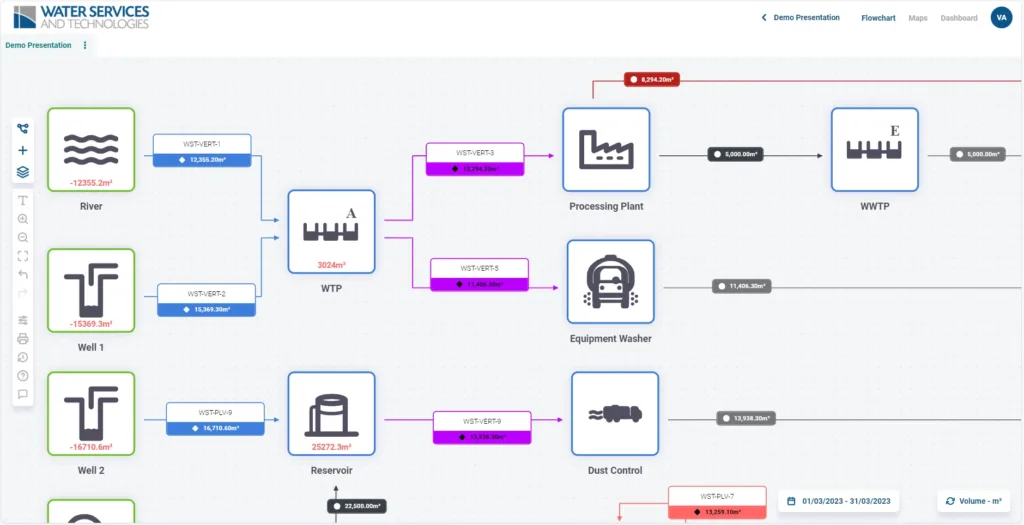Click the undo arrow icon
Viewport: 1024px width, 525px height.
(23, 275)
